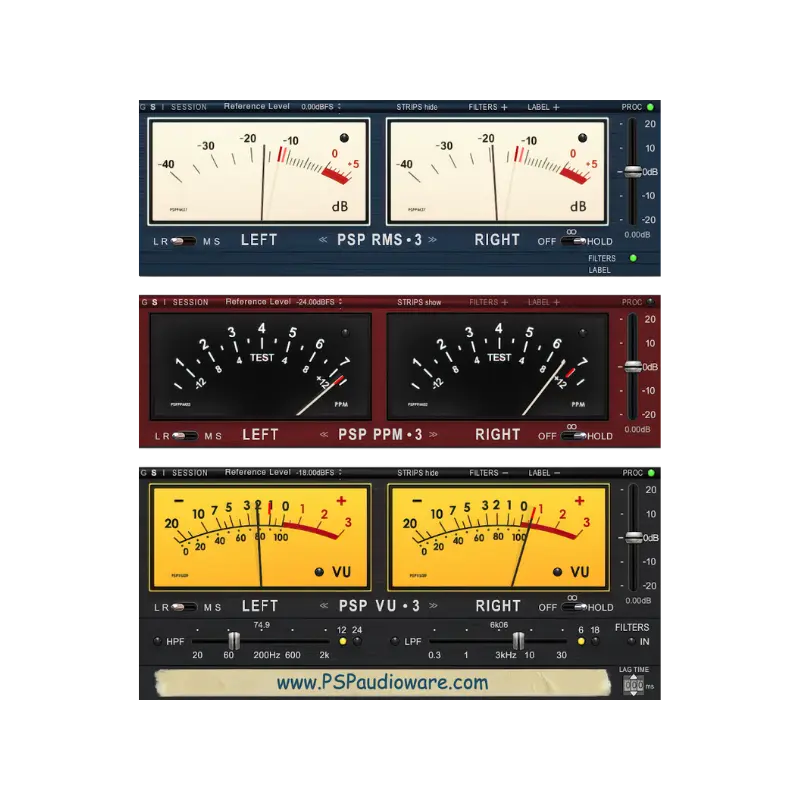Enable LPF filter LED in VU strip
This screenshot has height=800, width=800.
tap(394, 641)
